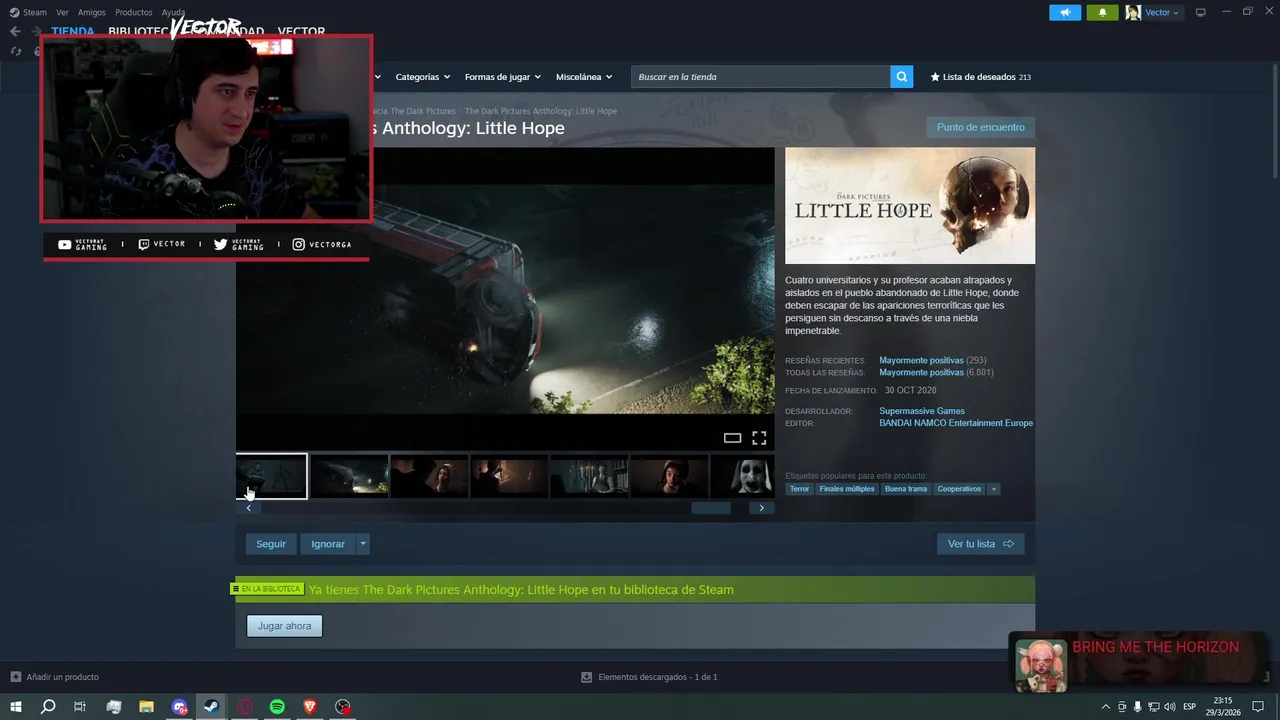Open Opera GX from the taskbar
Viewport: 1280px width, 720px height.
tap(245, 707)
